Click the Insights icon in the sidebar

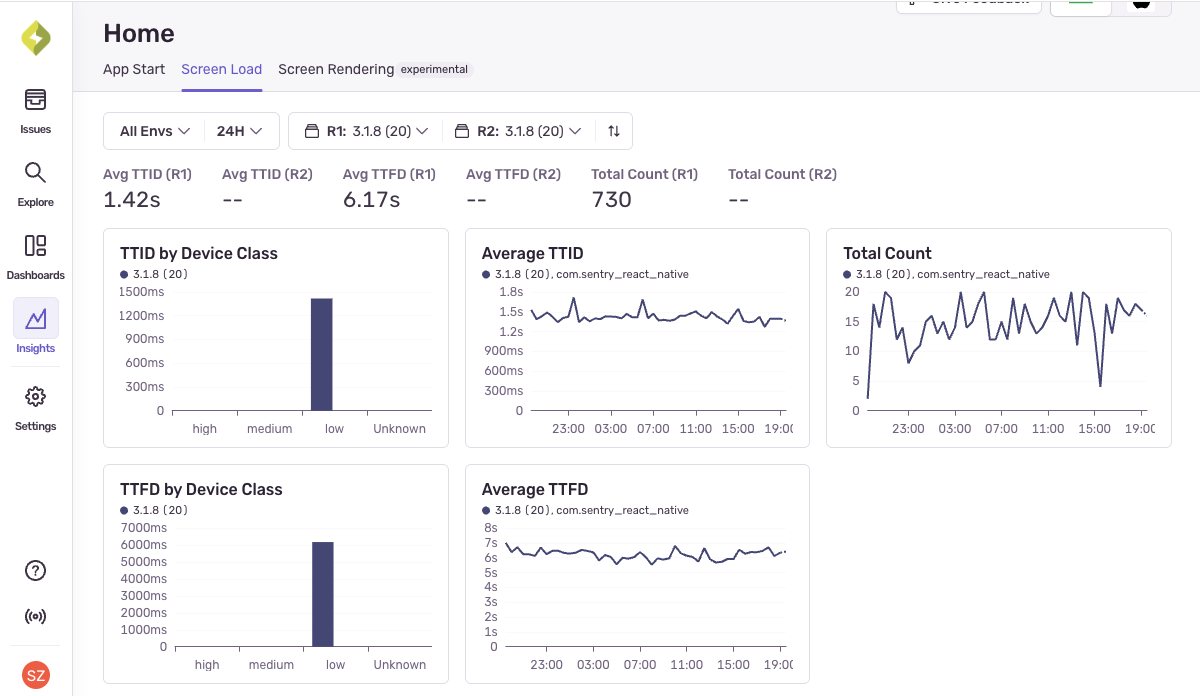pos(35,331)
